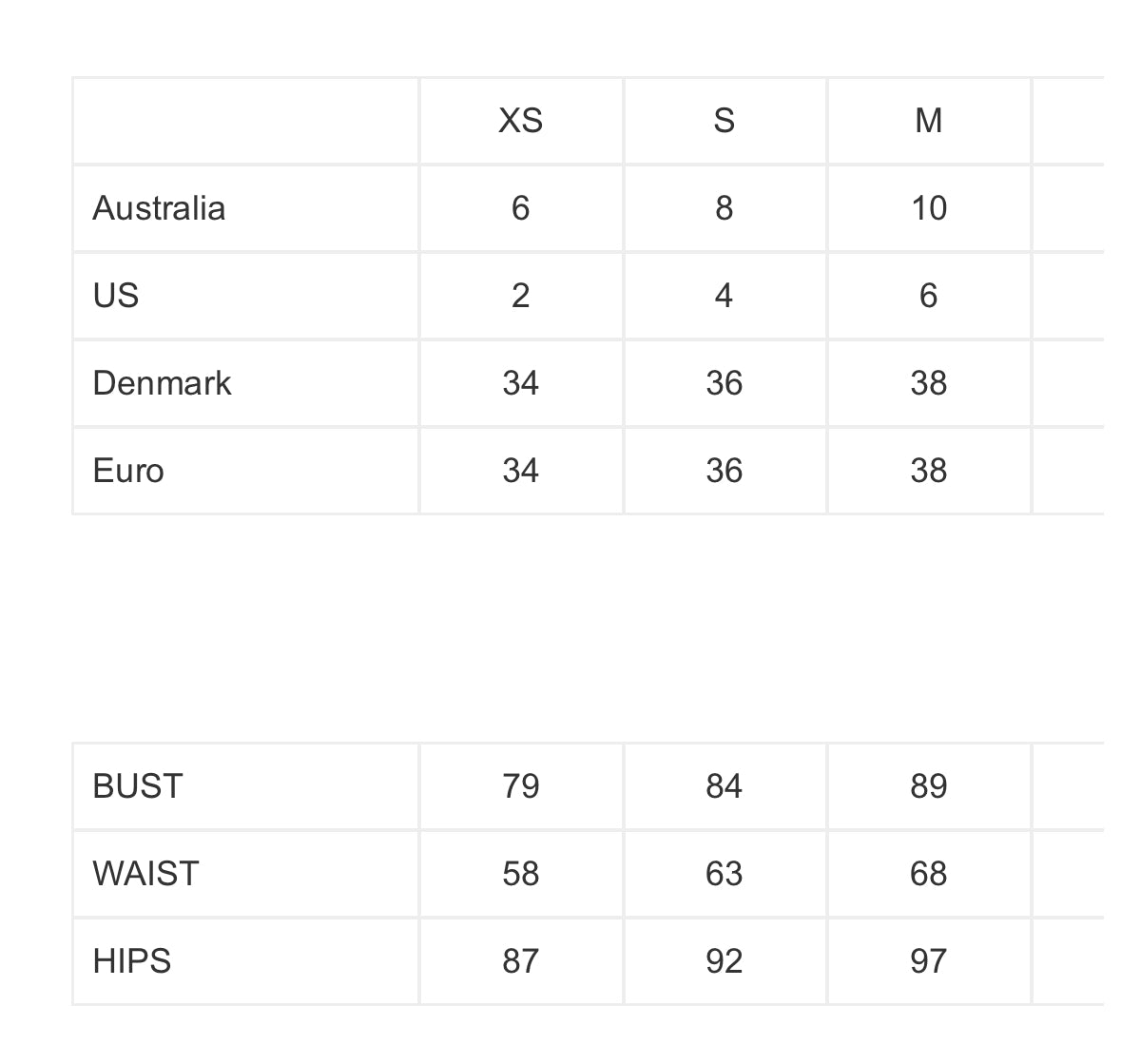The height and width of the screenshot is (1064, 1121).
Task: Select bust measurement 89
Action: [x=928, y=786]
